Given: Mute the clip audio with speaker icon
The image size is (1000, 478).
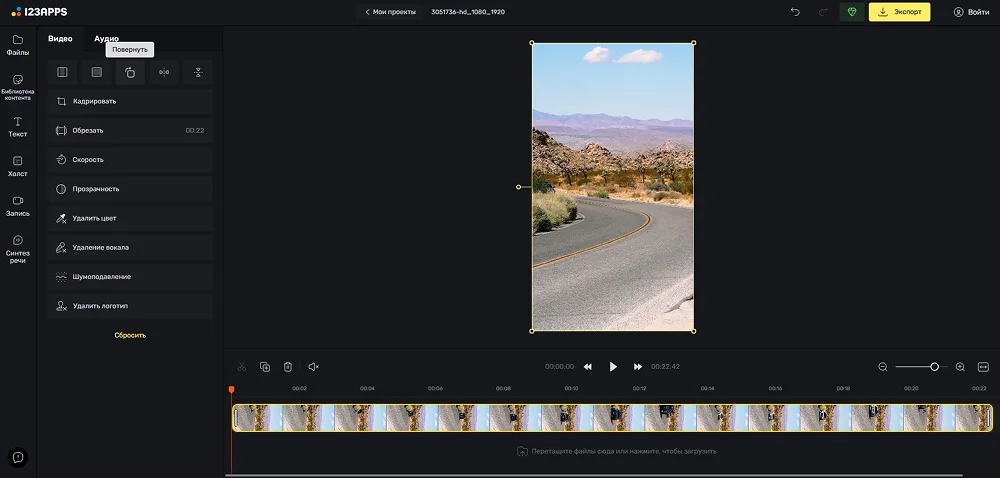Looking at the screenshot, I should pos(313,367).
